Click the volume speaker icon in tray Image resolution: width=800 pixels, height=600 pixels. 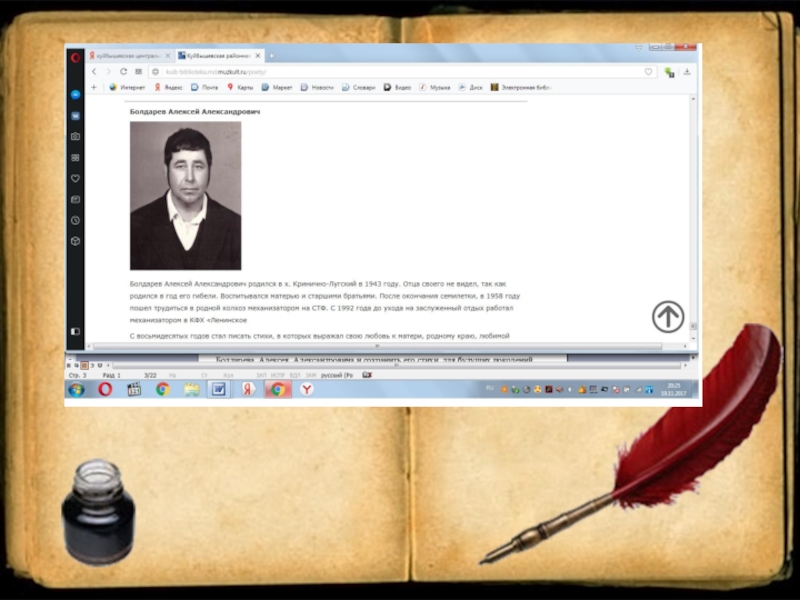[560, 390]
